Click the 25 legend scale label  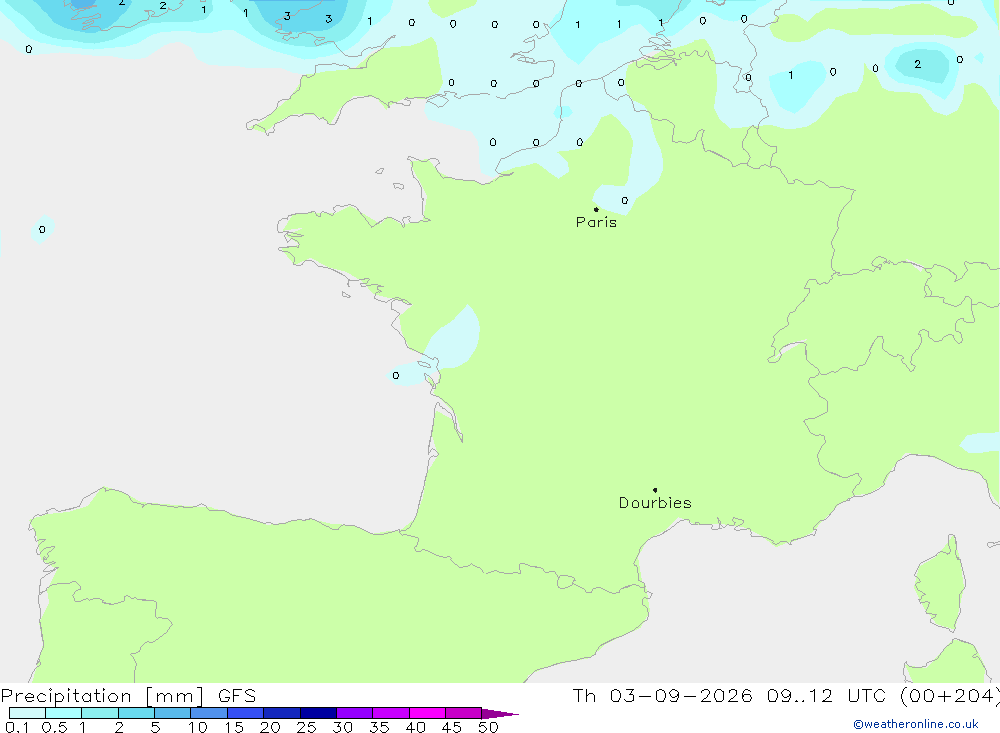[x=307, y=727]
